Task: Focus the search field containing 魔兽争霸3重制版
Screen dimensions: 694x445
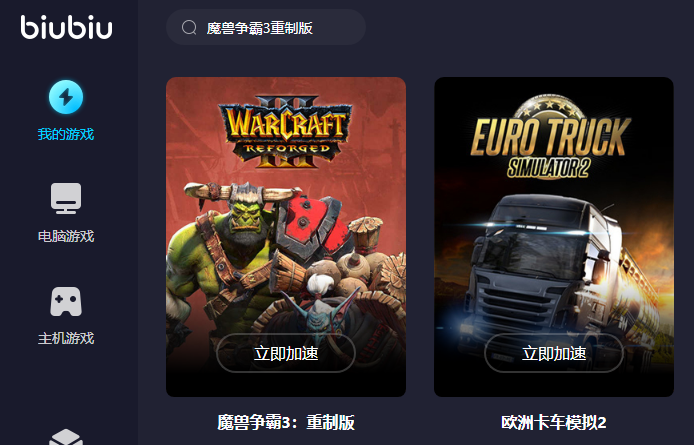Action: [x=266, y=27]
